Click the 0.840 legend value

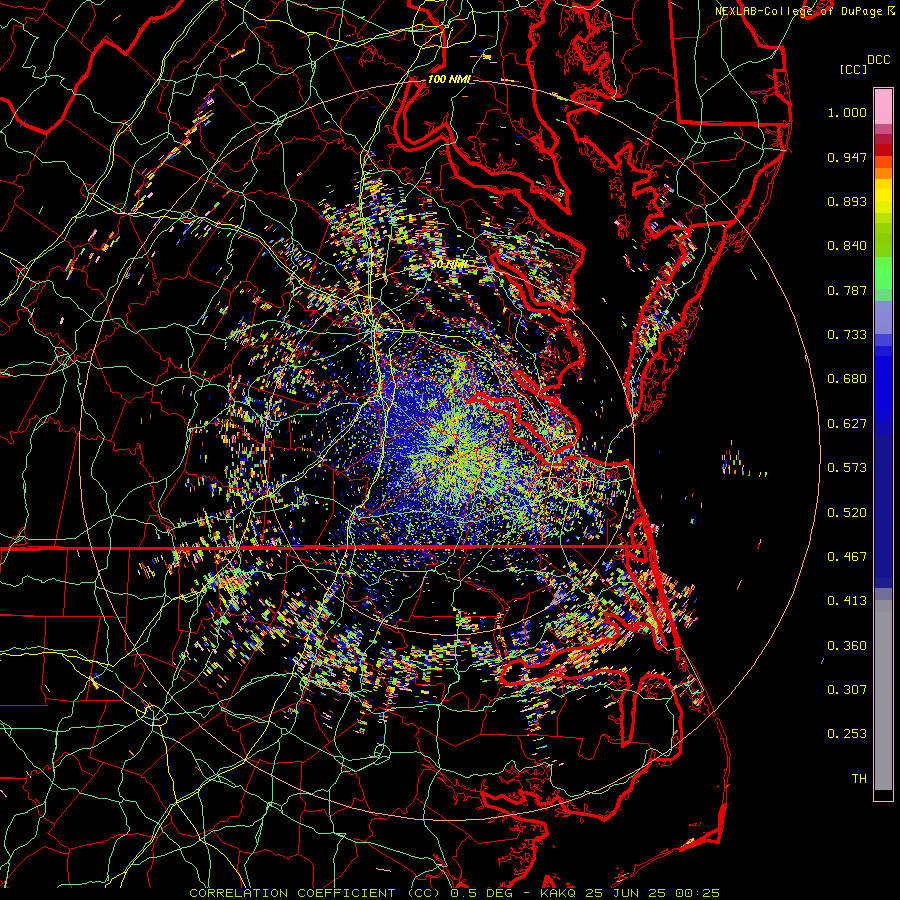pyautogui.click(x=847, y=246)
